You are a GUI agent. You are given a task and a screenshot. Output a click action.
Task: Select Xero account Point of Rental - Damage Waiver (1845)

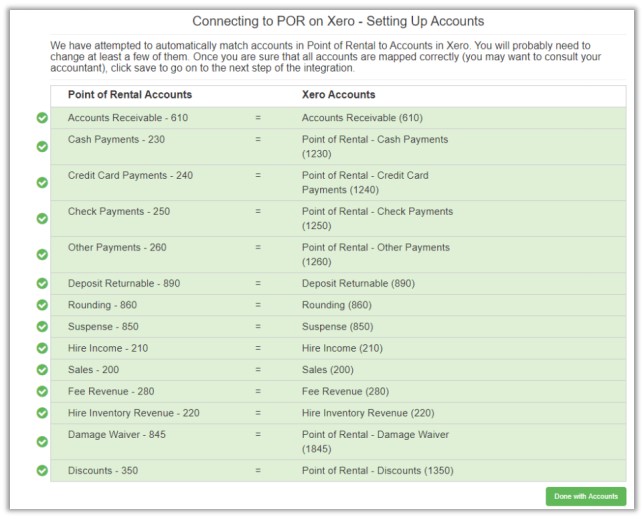(x=375, y=442)
